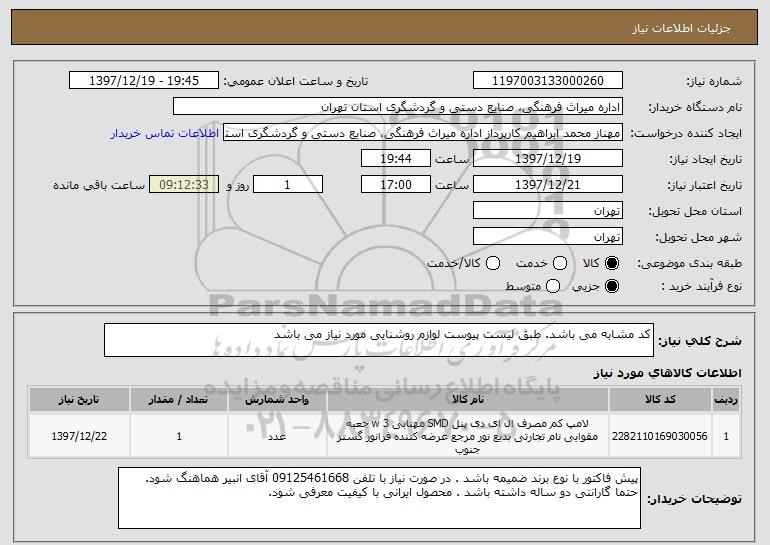Click the creation time field 19:44

pyautogui.click(x=396, y=159)
